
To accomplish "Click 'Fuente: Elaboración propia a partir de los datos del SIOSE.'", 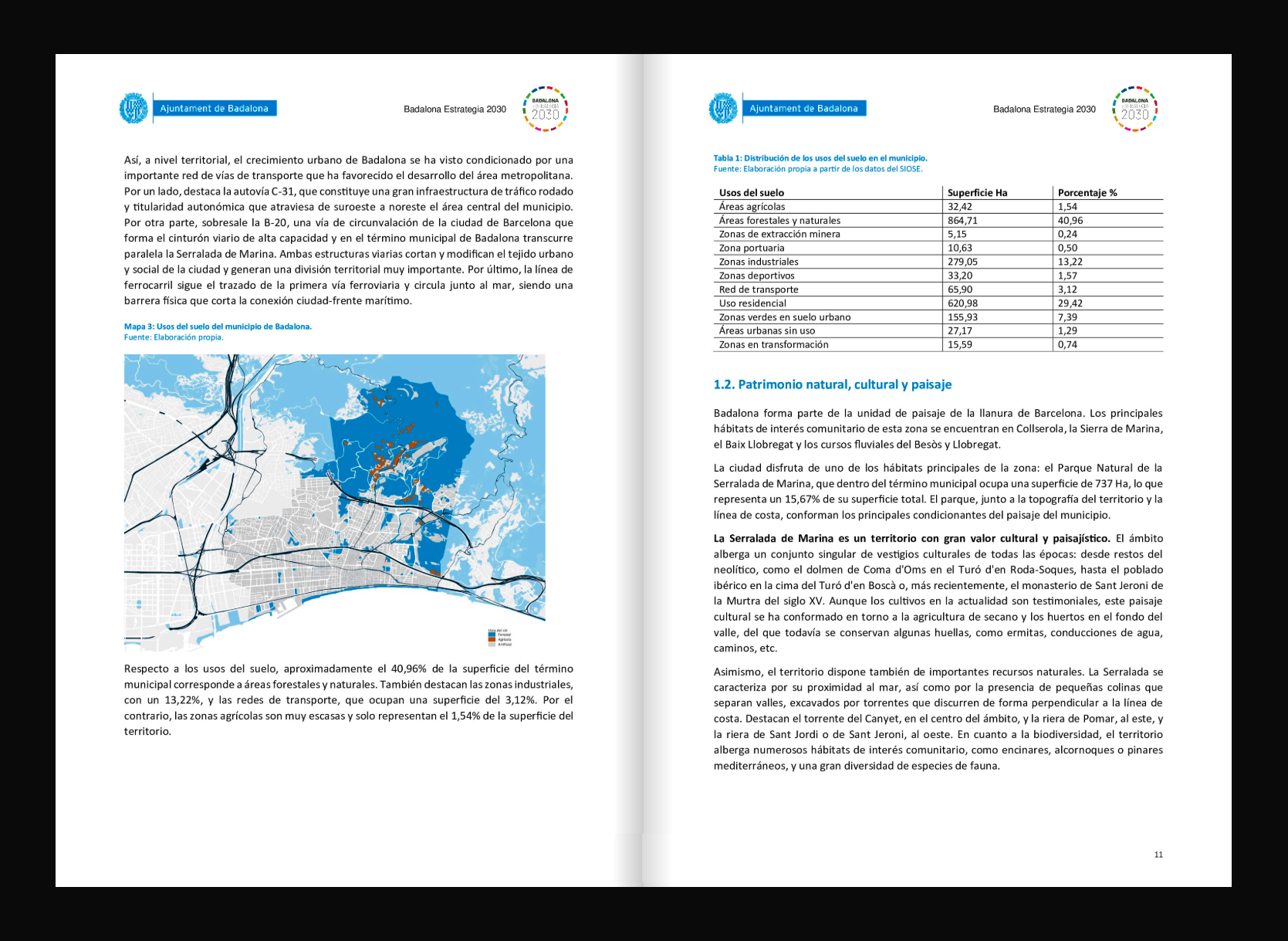I will [818, 169].
